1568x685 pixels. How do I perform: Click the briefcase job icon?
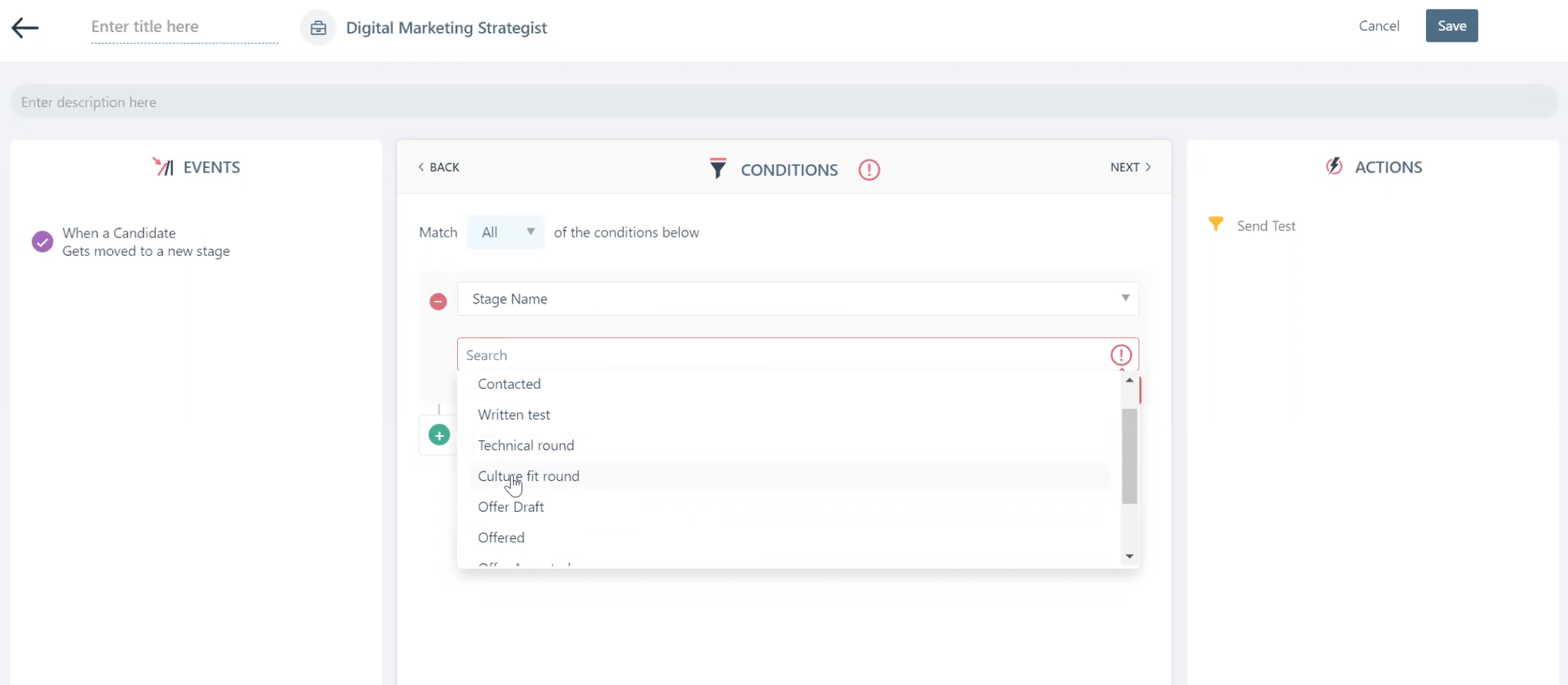[318, 28]
